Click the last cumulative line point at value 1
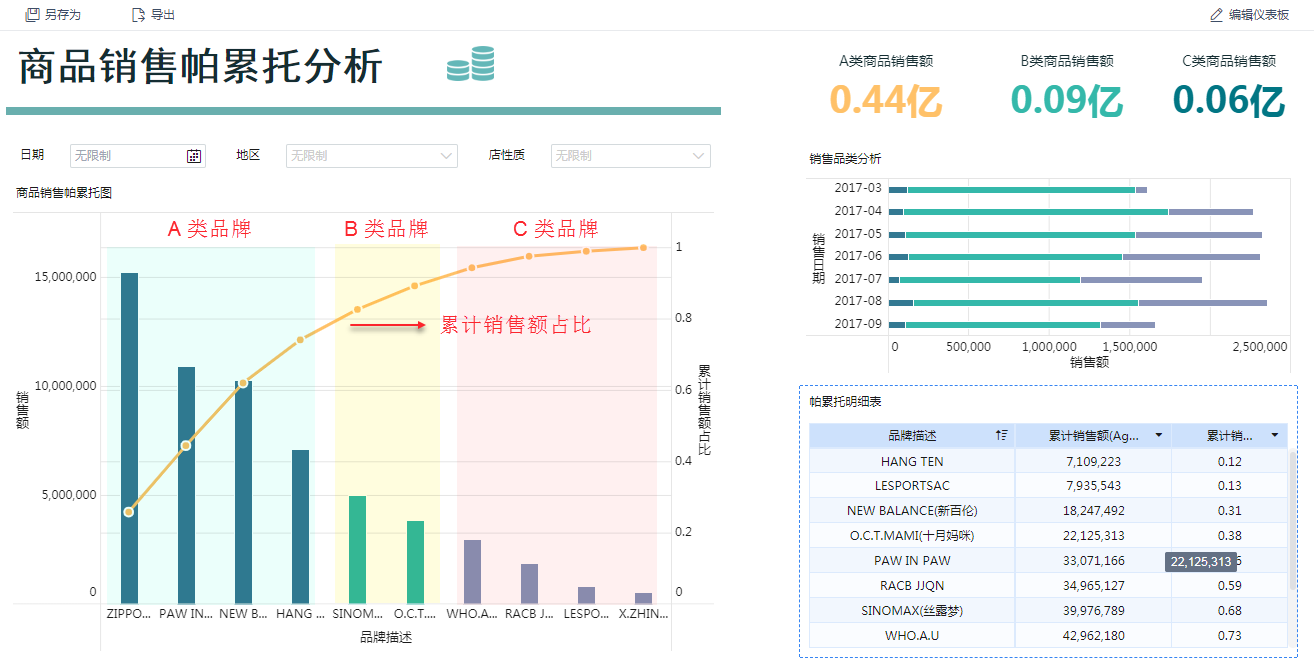The image size is (1314, 661). click(x=643, y=247)
